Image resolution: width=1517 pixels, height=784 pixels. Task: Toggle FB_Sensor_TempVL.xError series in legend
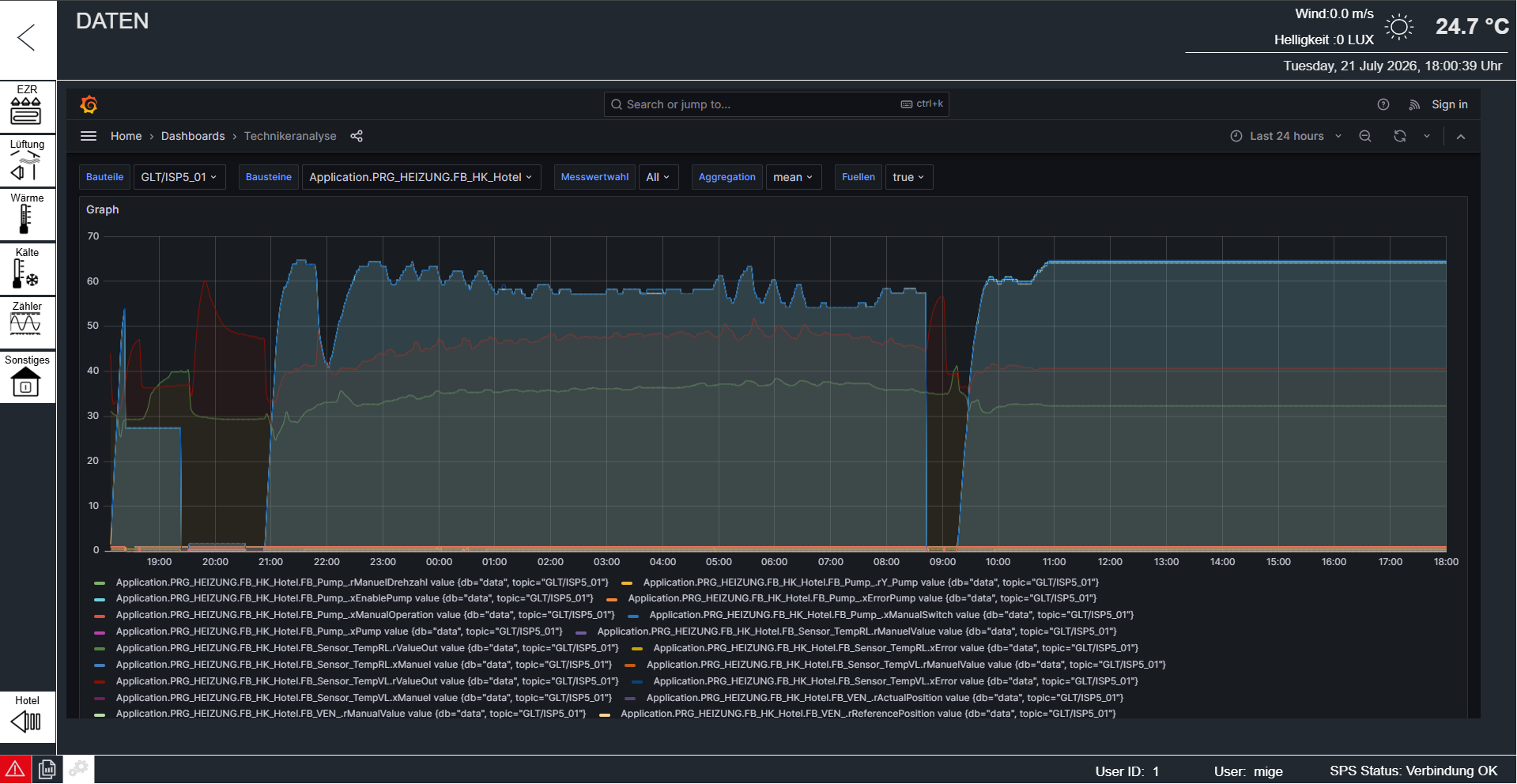click(x=896, y=681)
